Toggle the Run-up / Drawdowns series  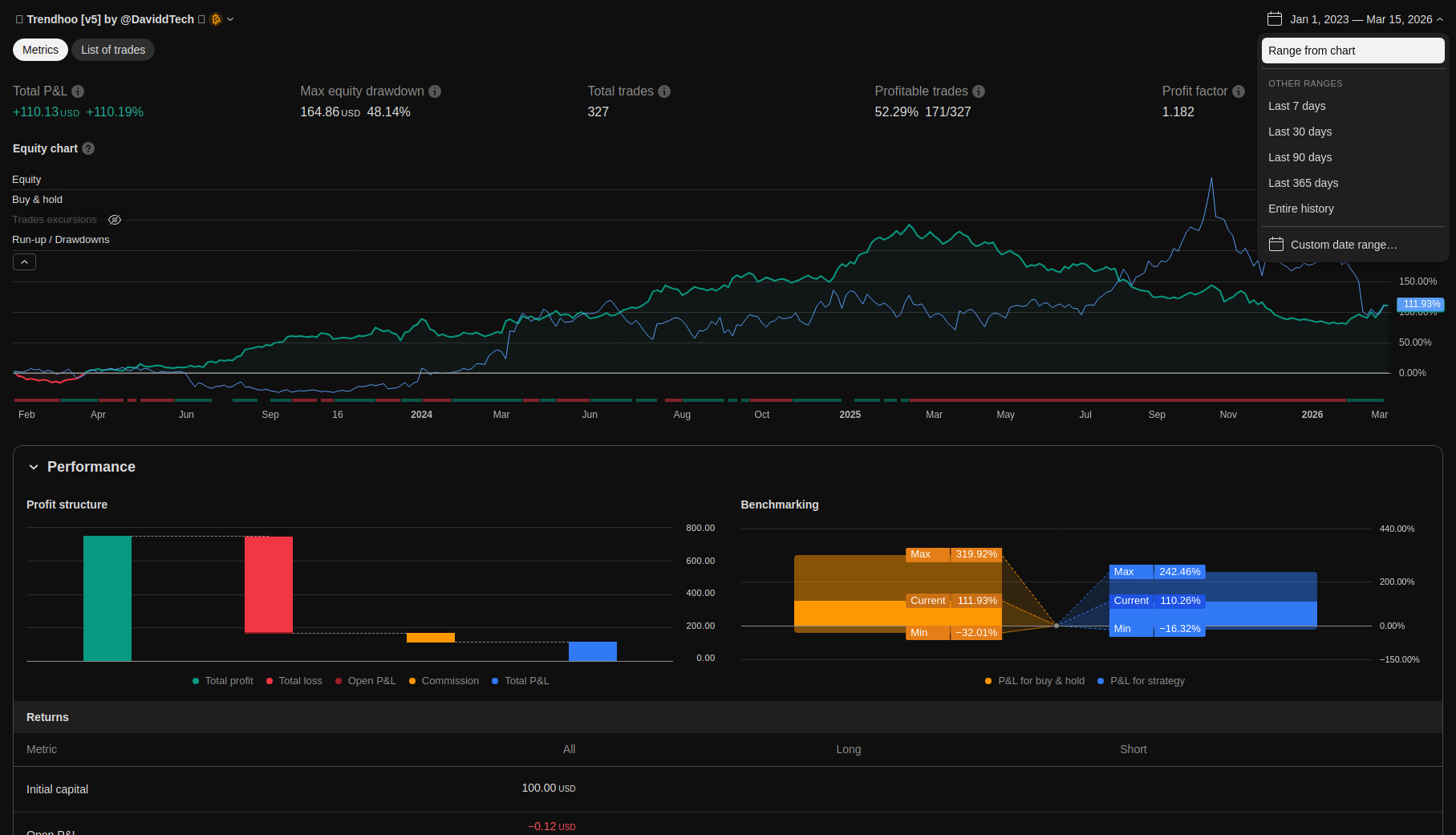pyautogui.click(x=60, y=240)
